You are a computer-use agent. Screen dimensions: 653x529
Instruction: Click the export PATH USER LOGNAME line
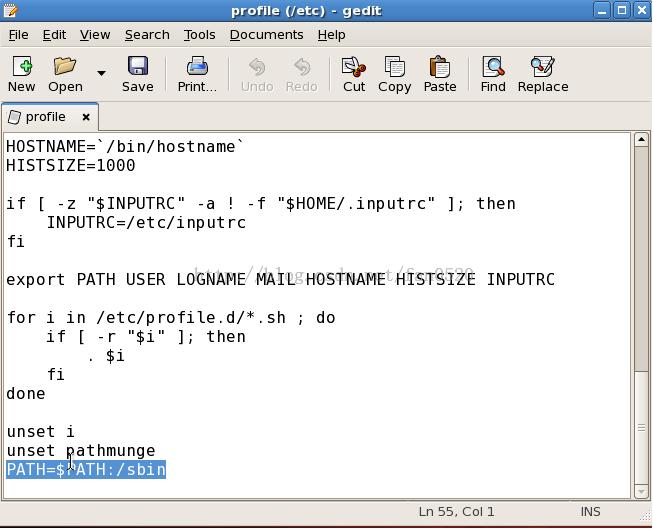pos(280,279)
